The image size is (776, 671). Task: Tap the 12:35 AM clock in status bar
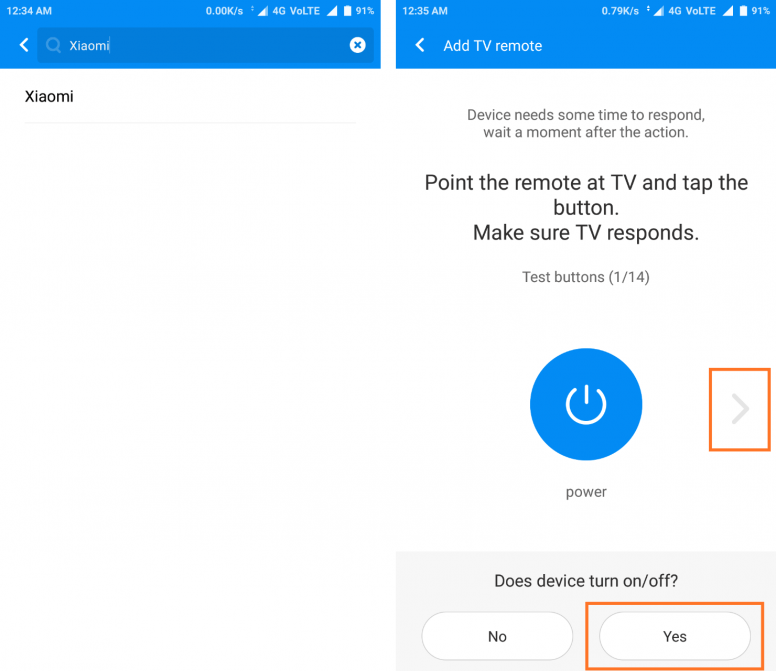pos(425,11)
